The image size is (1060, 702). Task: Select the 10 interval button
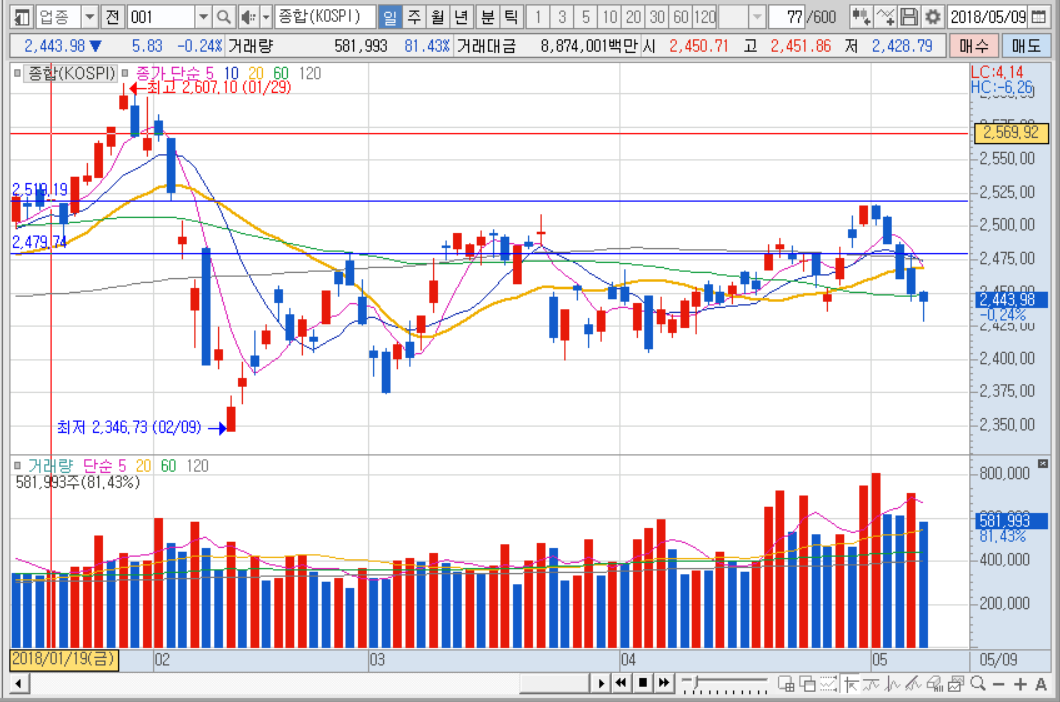click(610, 16)
